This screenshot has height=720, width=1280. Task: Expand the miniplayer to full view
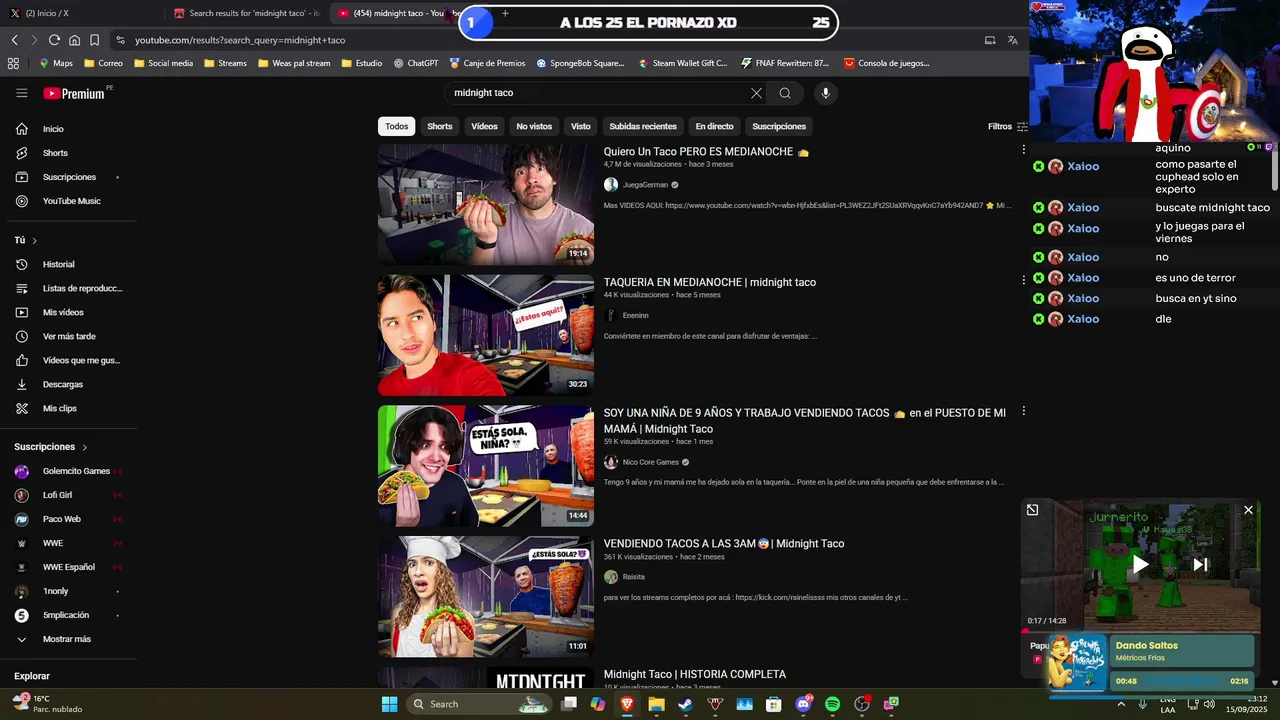(x=1032, y=510)
